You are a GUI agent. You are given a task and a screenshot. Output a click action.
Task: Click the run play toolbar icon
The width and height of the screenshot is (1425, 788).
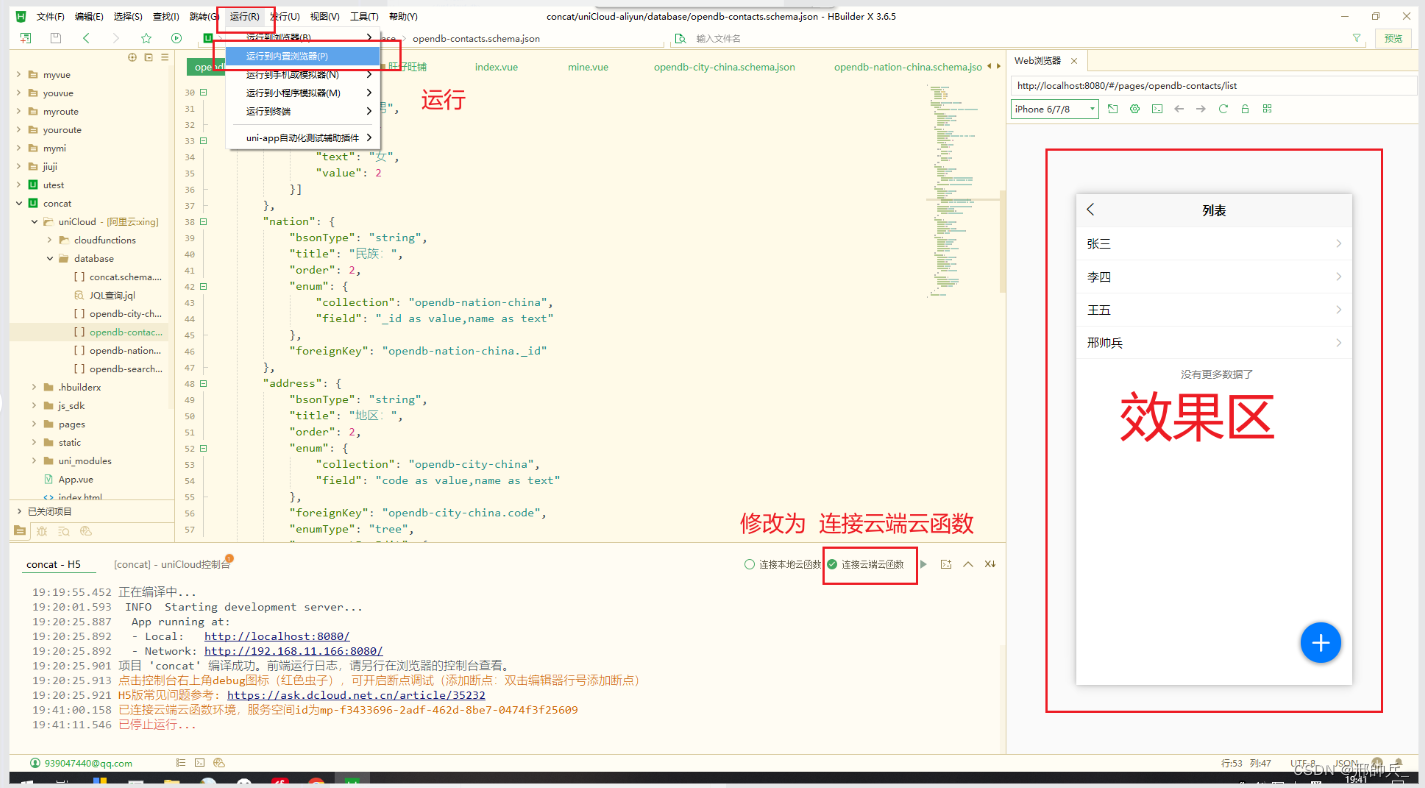(176, 38)
